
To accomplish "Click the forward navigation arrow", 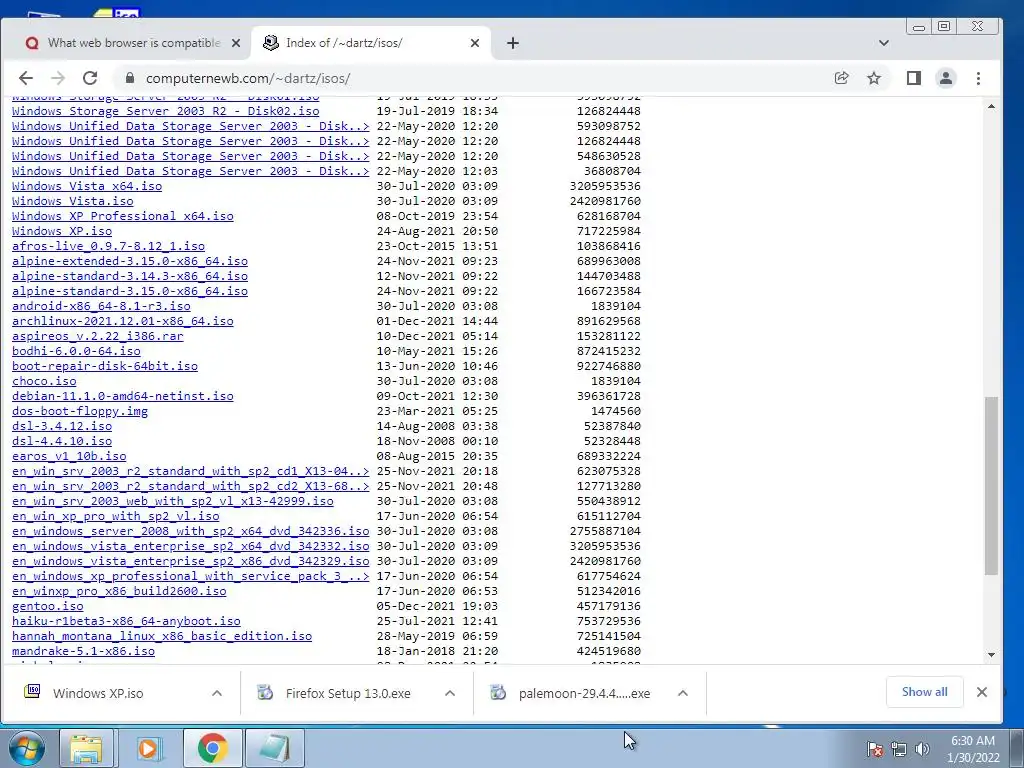I will [58, 78].
